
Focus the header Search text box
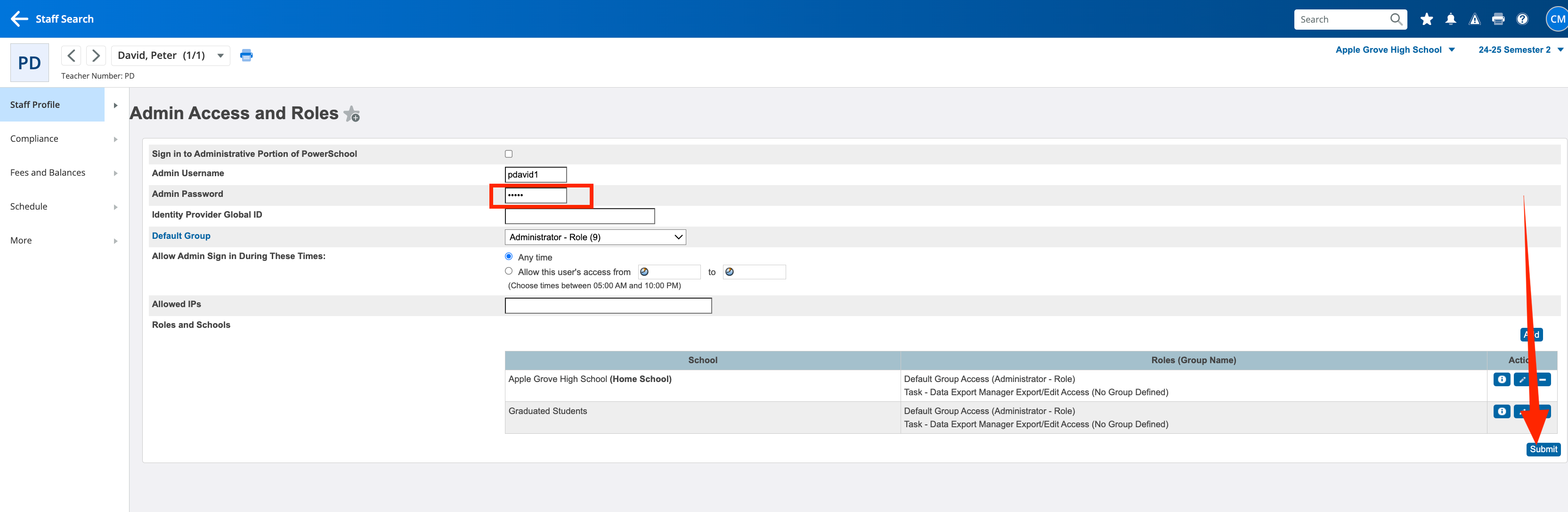[1344, 19]
